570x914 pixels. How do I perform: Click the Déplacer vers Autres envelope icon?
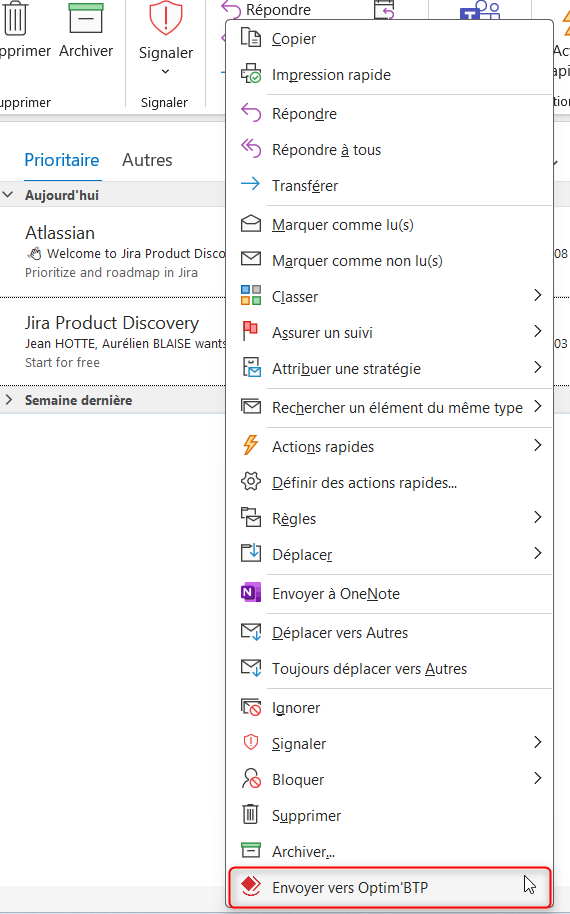[x=251, y=632]
